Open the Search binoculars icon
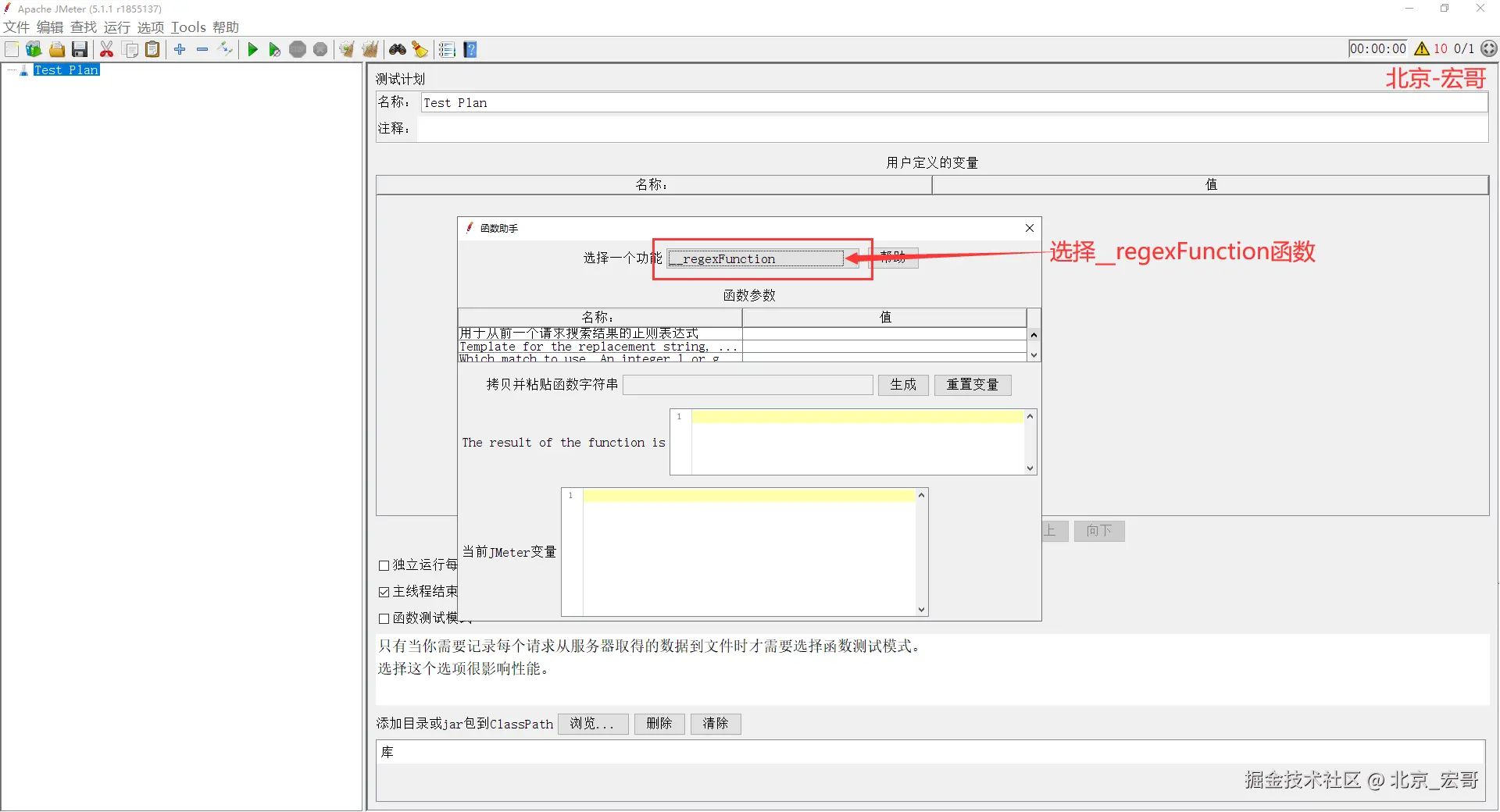Viewport: 1500px width, 812px height. pyautogui.click(x=398, y=50)
